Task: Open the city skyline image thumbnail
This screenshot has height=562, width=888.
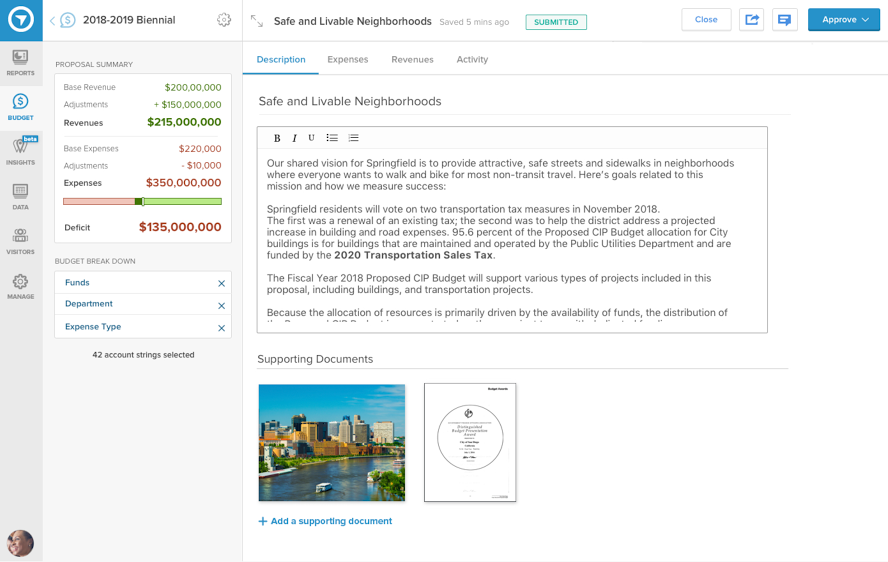Action: coord(332,442)
